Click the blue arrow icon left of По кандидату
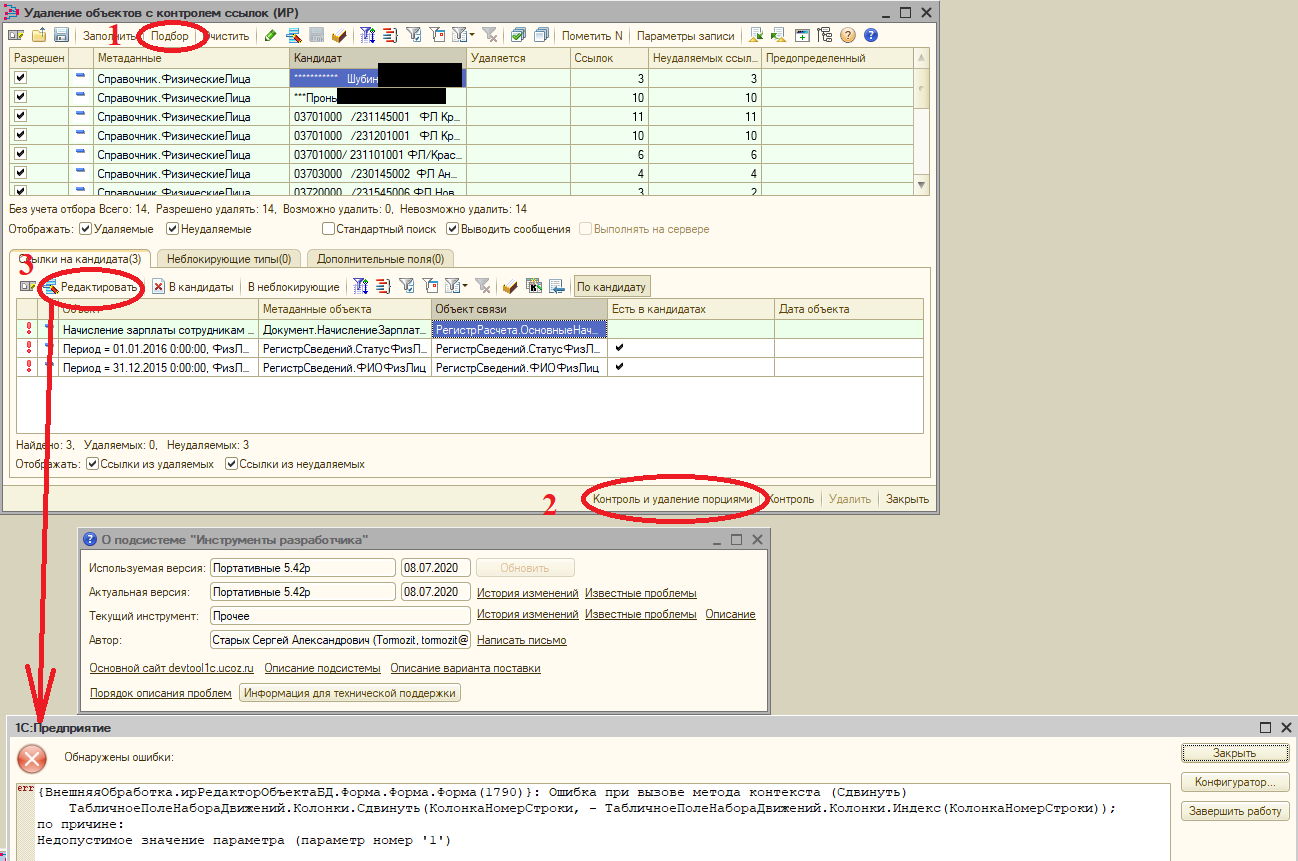This screenshot has height=861, width=1298. 556,287
